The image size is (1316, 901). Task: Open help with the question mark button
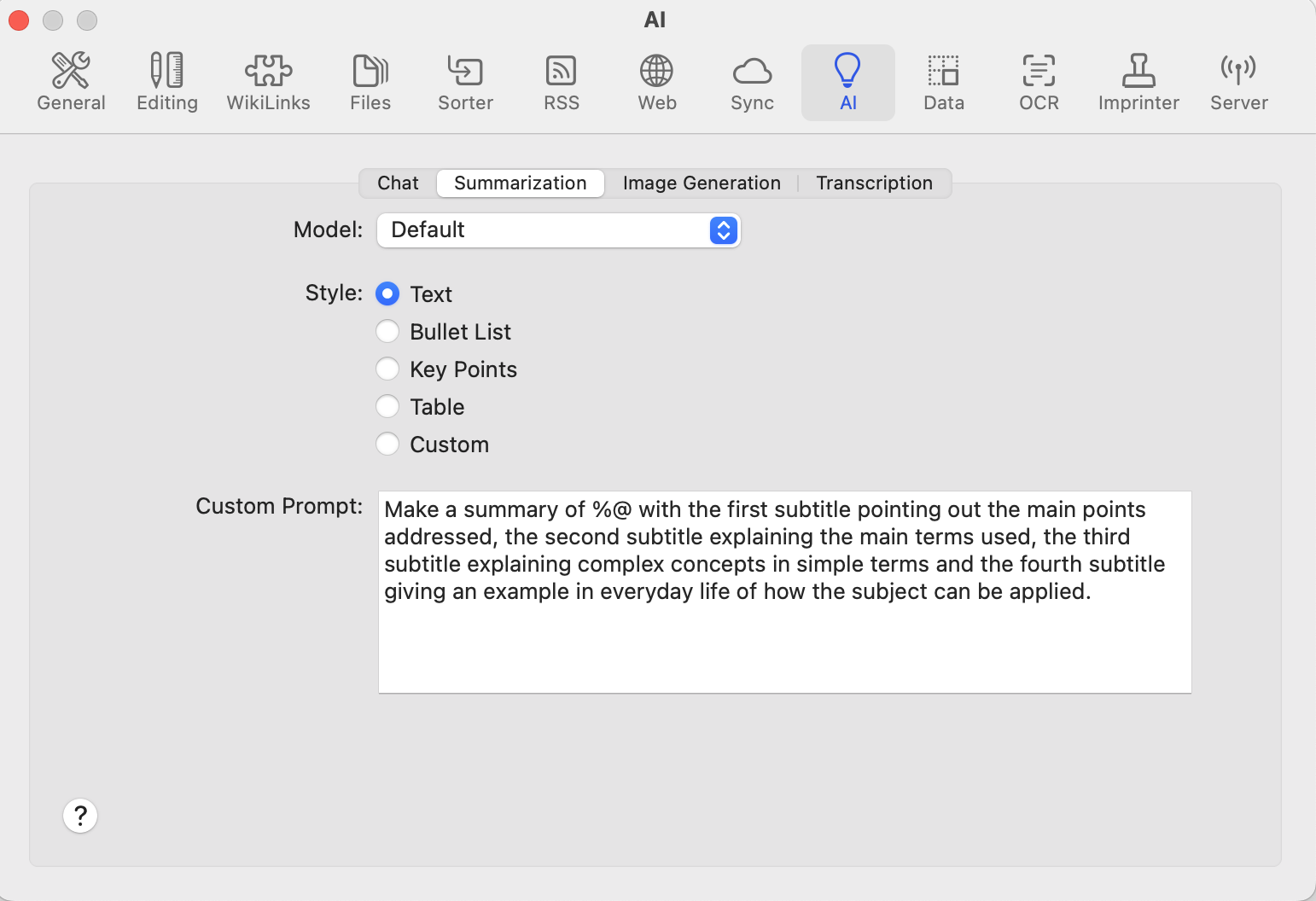point(80,816)
